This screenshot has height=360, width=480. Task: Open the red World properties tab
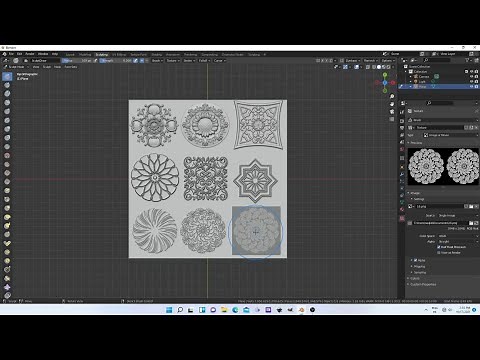pos(402,149)
